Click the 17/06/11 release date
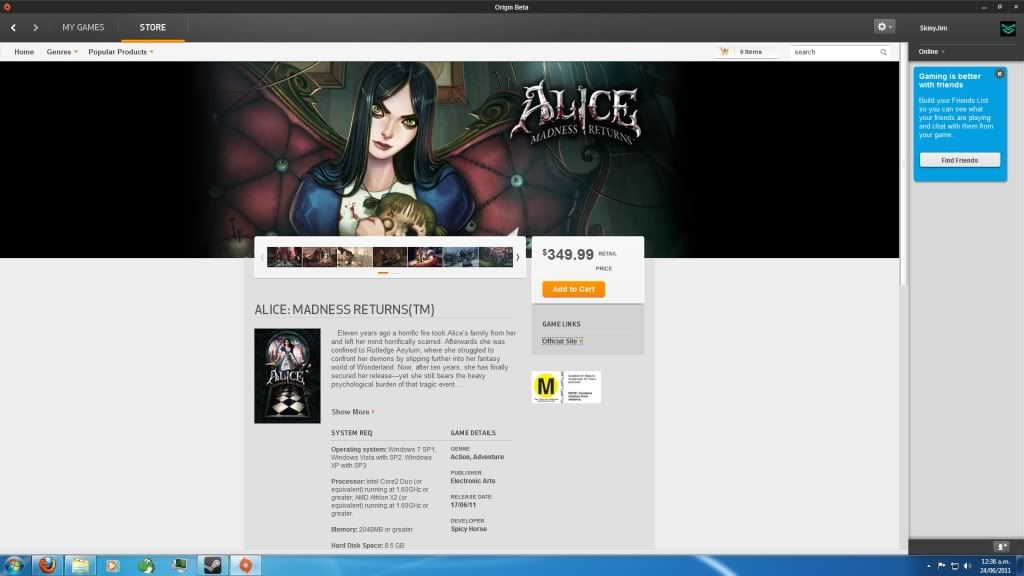Viewport: 1024px width, 576px height. [463, 505]
